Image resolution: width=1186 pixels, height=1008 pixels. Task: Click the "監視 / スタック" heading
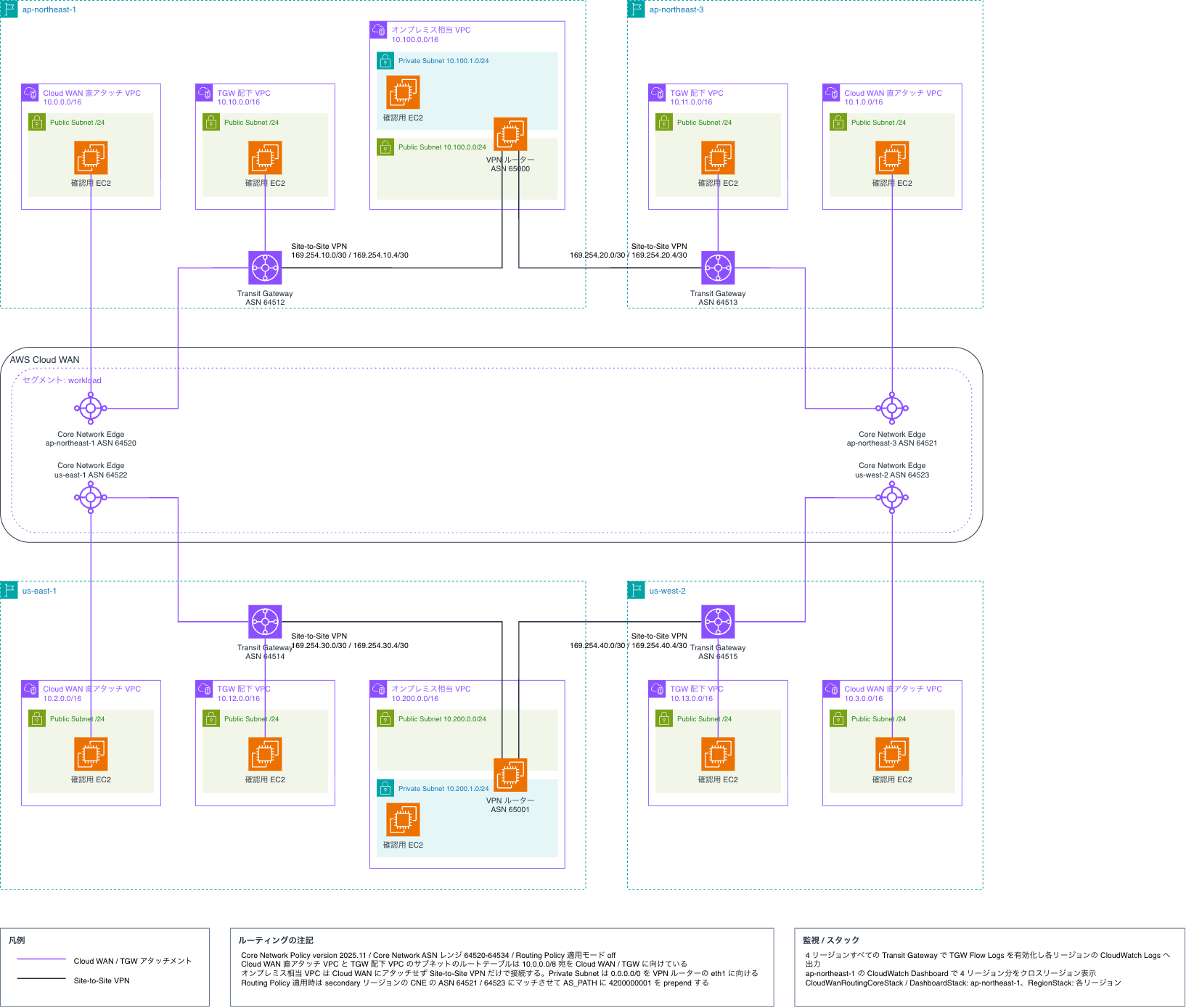pos(831,941)
